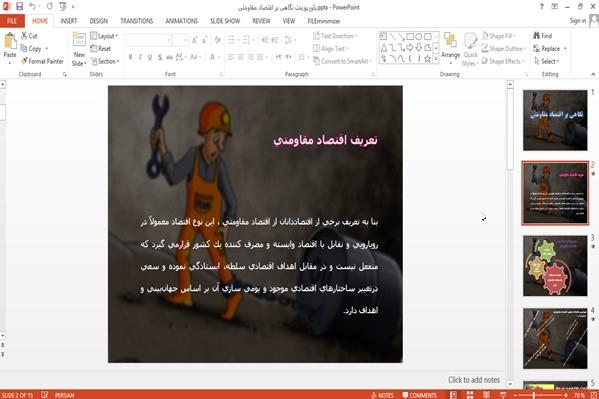Click the zoom slider handle
The image size is (599, 399).
(534, 395)
